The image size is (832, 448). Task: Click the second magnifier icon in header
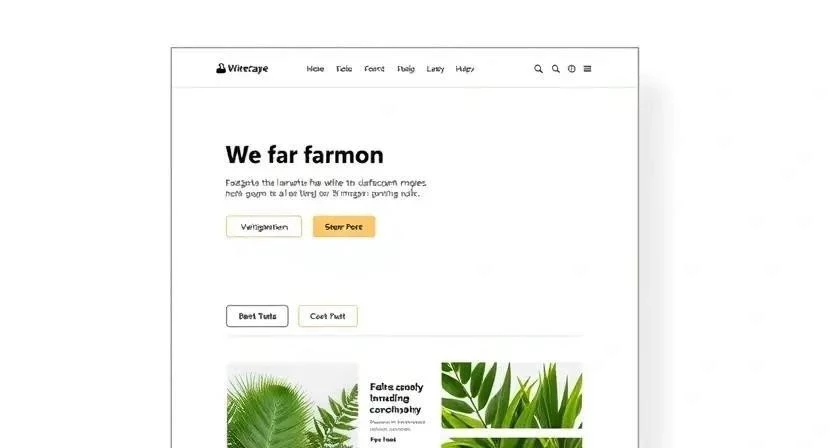[x=556, y=69]
